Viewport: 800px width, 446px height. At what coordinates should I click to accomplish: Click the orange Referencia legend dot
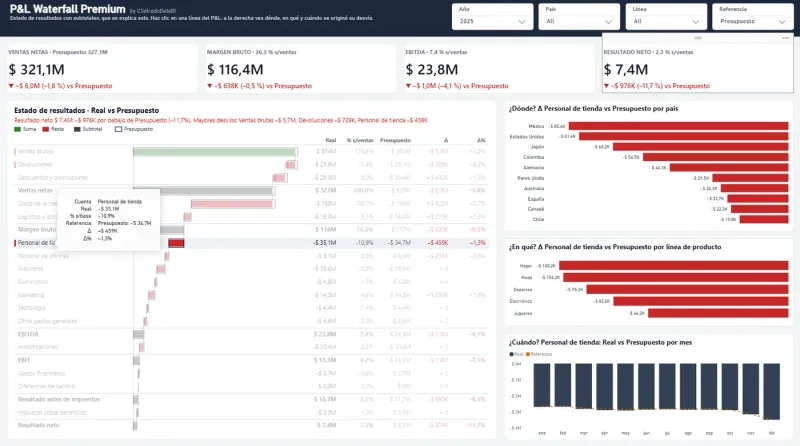[528, 354]
